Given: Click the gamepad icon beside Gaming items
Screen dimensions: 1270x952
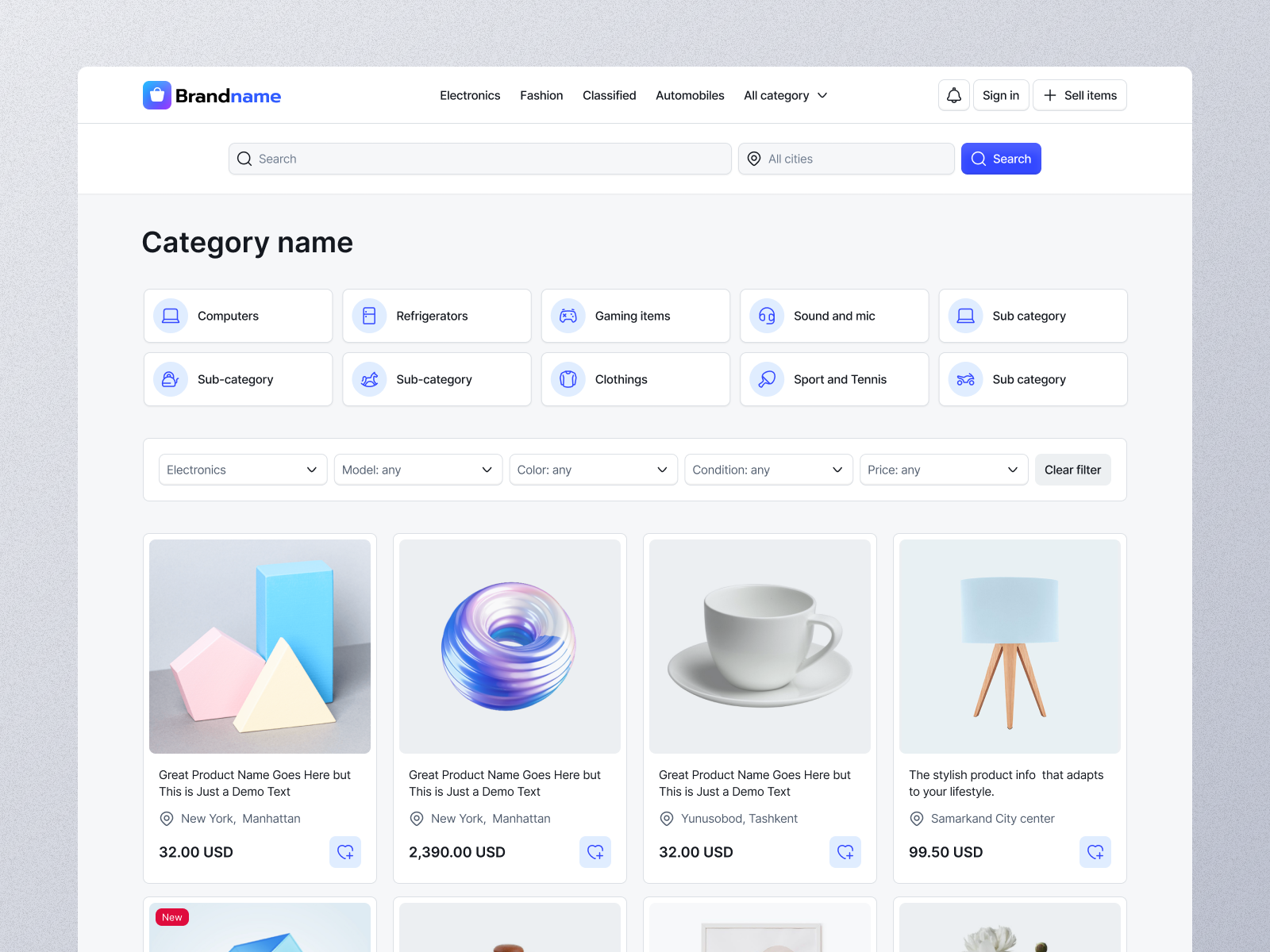Looking at the screenshot, I should point(568,316).
